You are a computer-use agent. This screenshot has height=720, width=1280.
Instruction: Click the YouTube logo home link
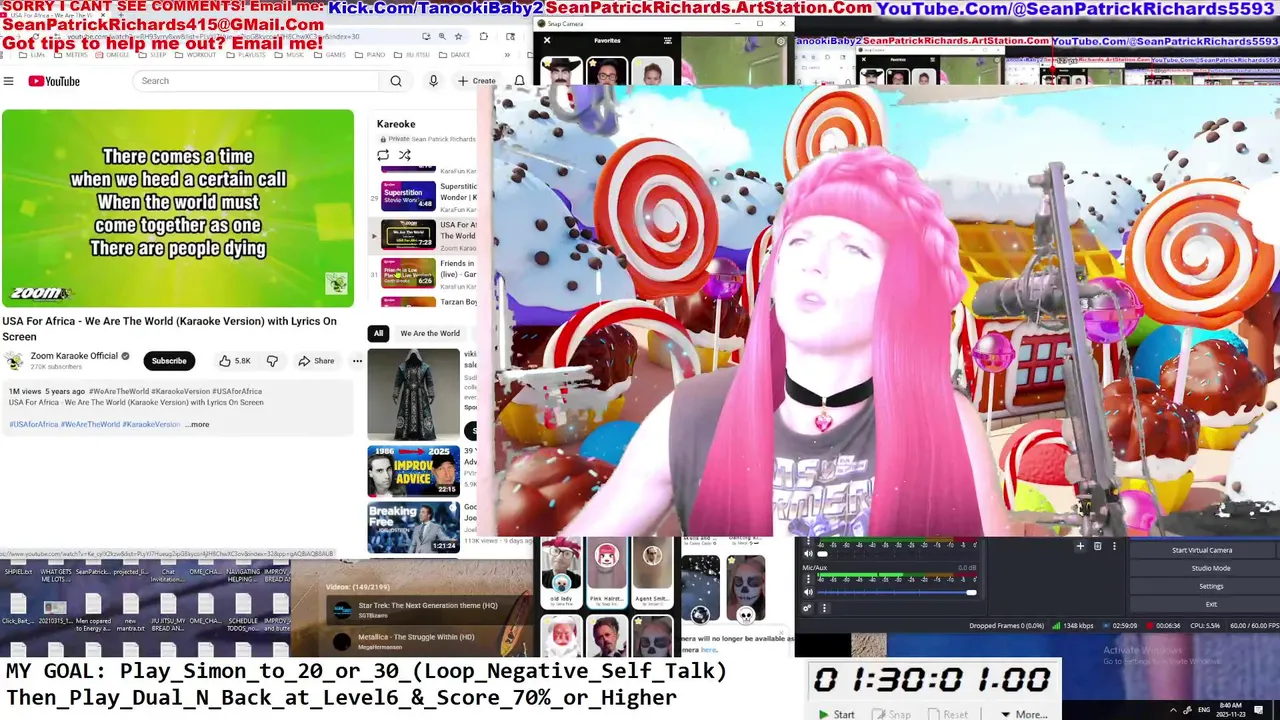tap(54, 81)
